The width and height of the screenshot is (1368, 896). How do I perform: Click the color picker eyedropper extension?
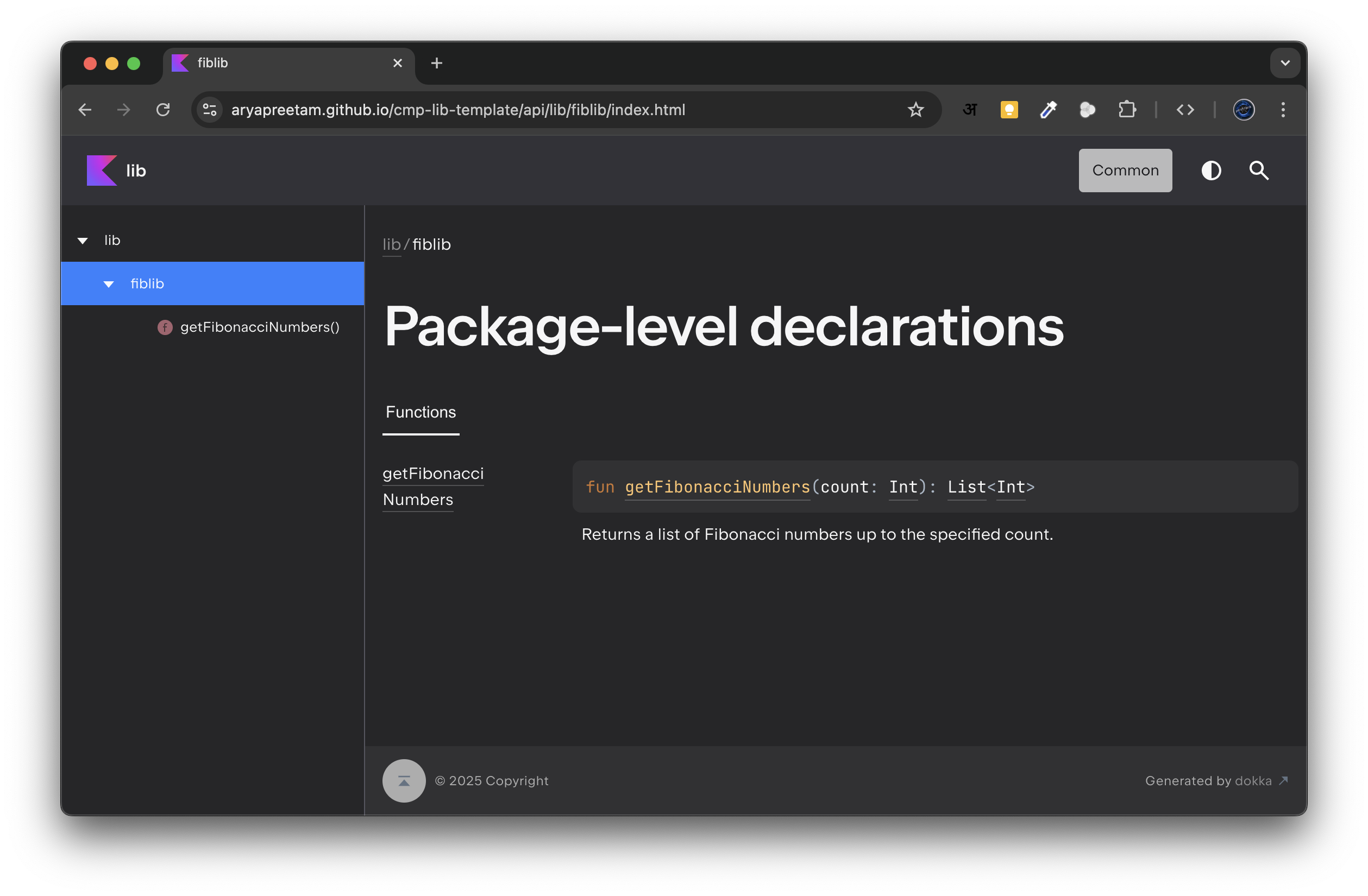[x=1049, y=110]
